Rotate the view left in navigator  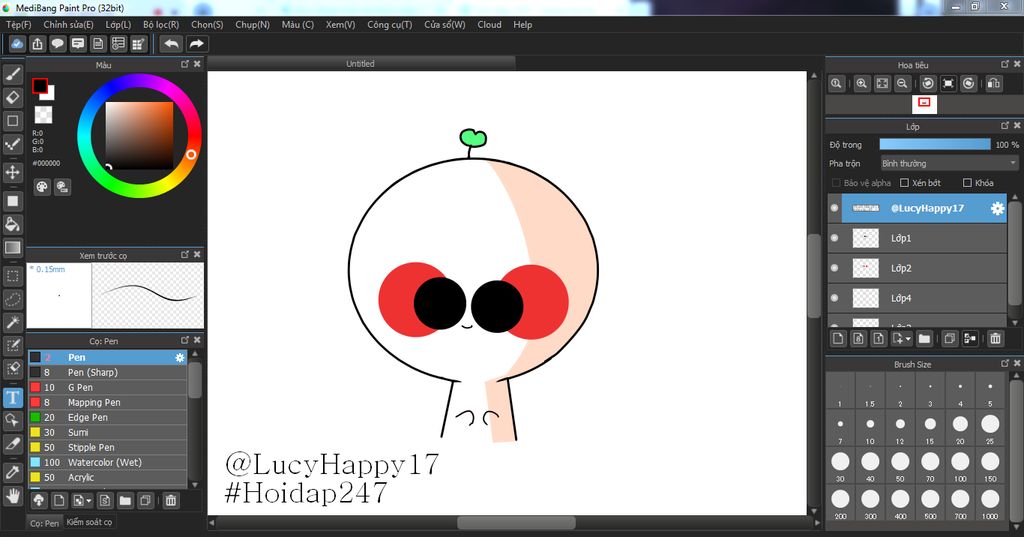928,84
